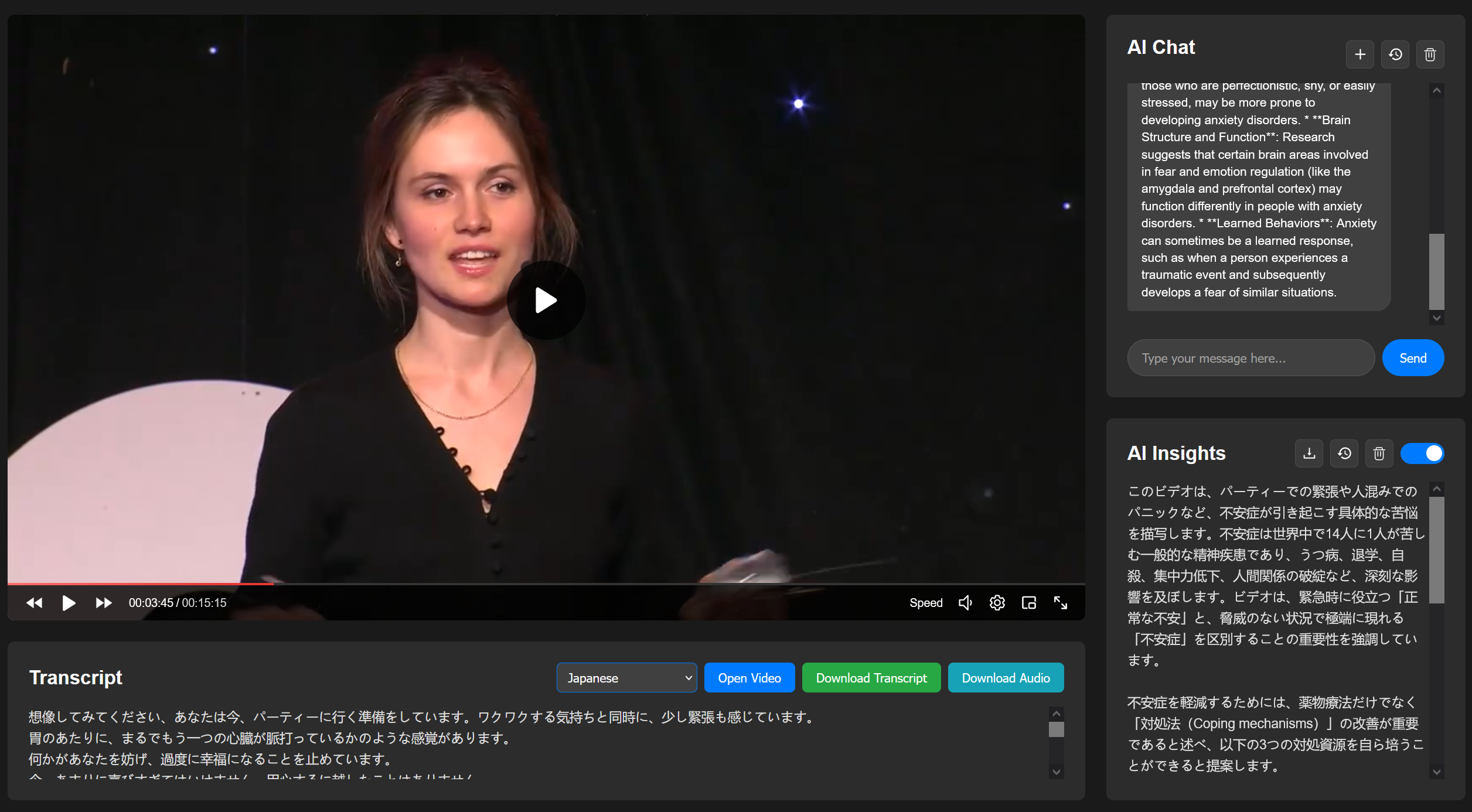Open the Speed control
The image size is (1472, 812).
pos(926,602)
